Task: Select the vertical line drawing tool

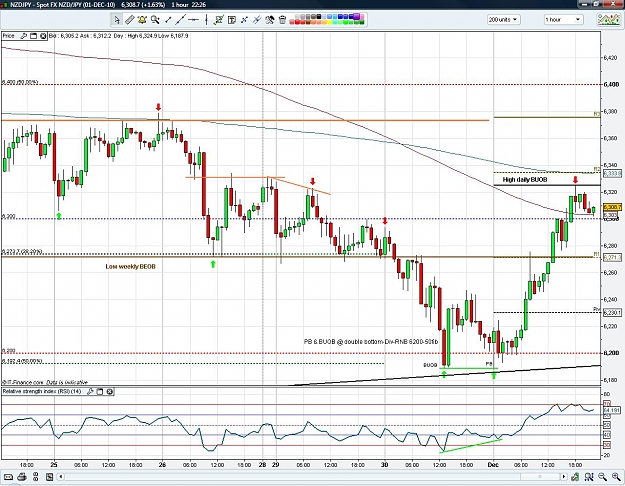Action: 206,20
